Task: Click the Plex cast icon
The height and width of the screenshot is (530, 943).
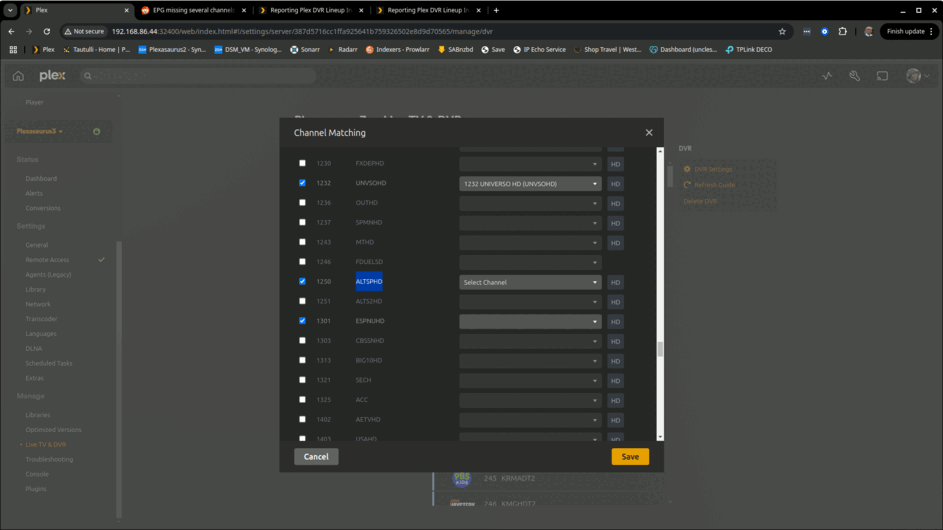Action: 882,76
